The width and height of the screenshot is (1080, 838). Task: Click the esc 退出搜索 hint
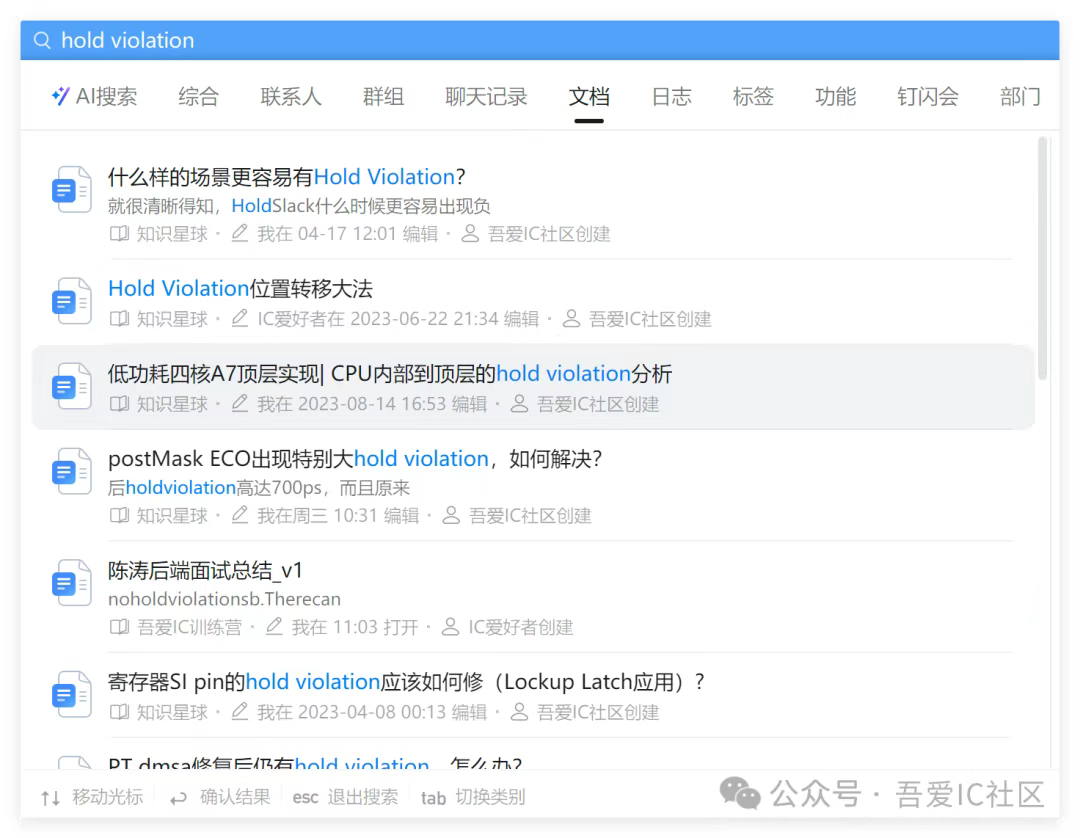click(345, 797)
